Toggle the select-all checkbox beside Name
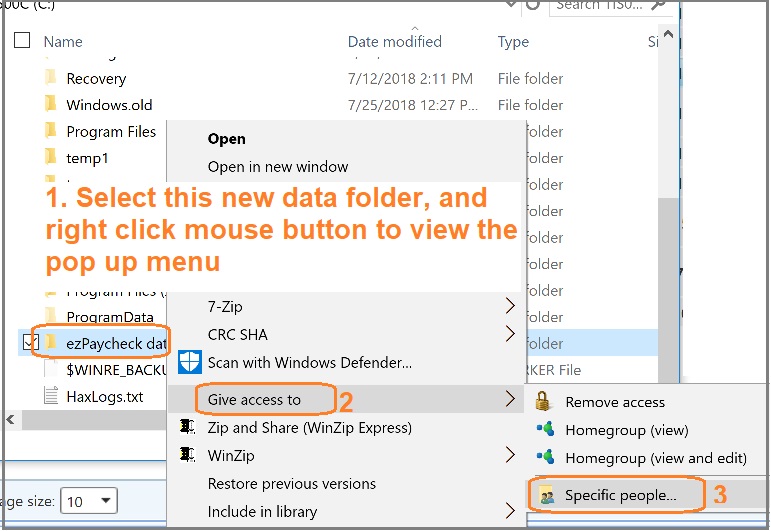The height and width of the screenshot is (531, 771). point(22,40)
